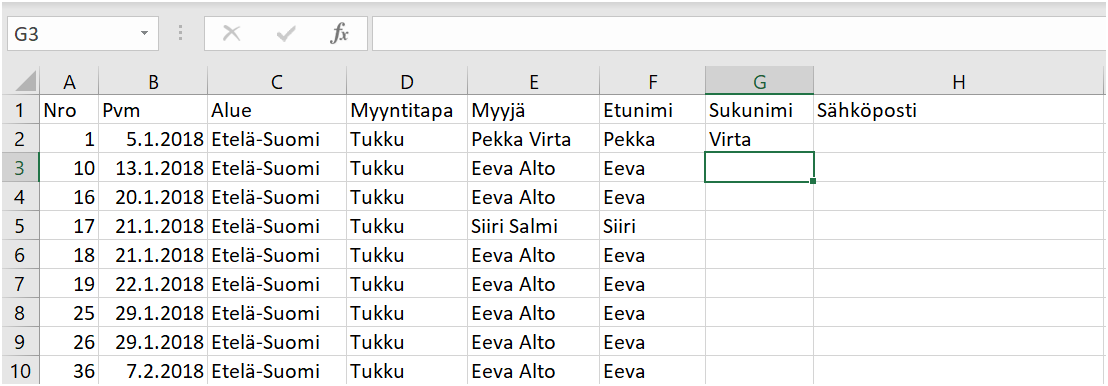Select column G header
This screenshot has width=1108, height=386.
click(x=759, y=82)
